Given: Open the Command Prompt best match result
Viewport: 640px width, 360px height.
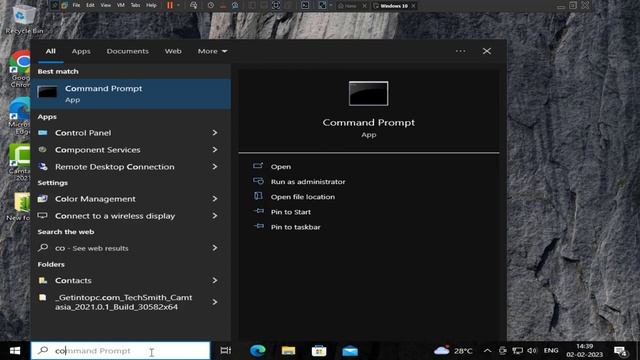Looking at the screenshot, I should (x=131, y=93).
